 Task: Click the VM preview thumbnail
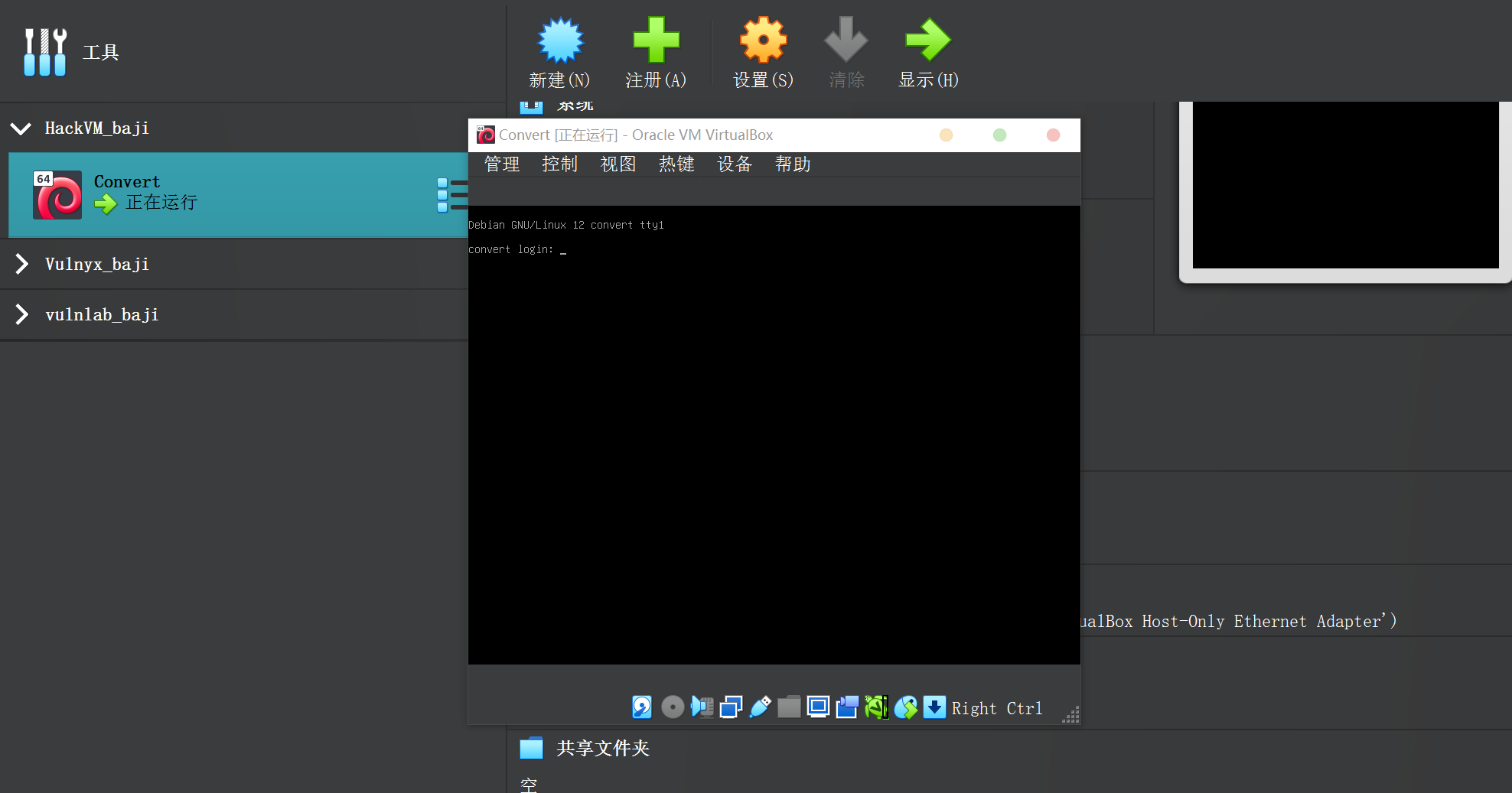pyautogui.click(x=1345, y=185)
